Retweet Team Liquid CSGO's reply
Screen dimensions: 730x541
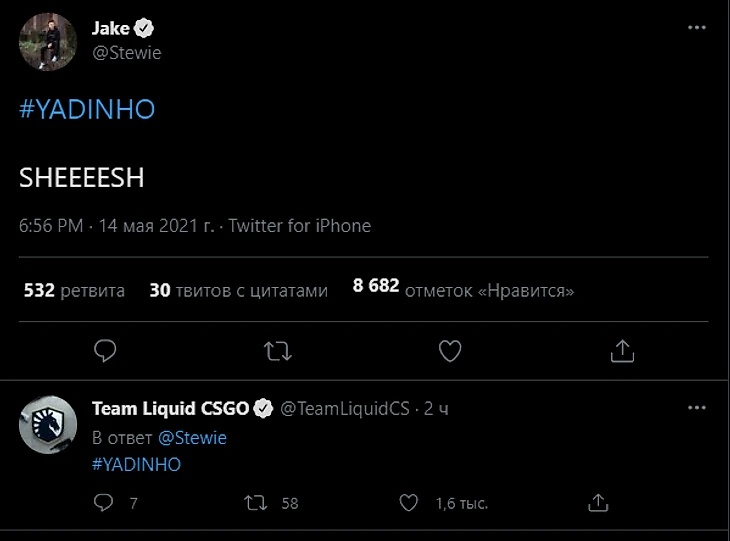(x=257, y=502)
